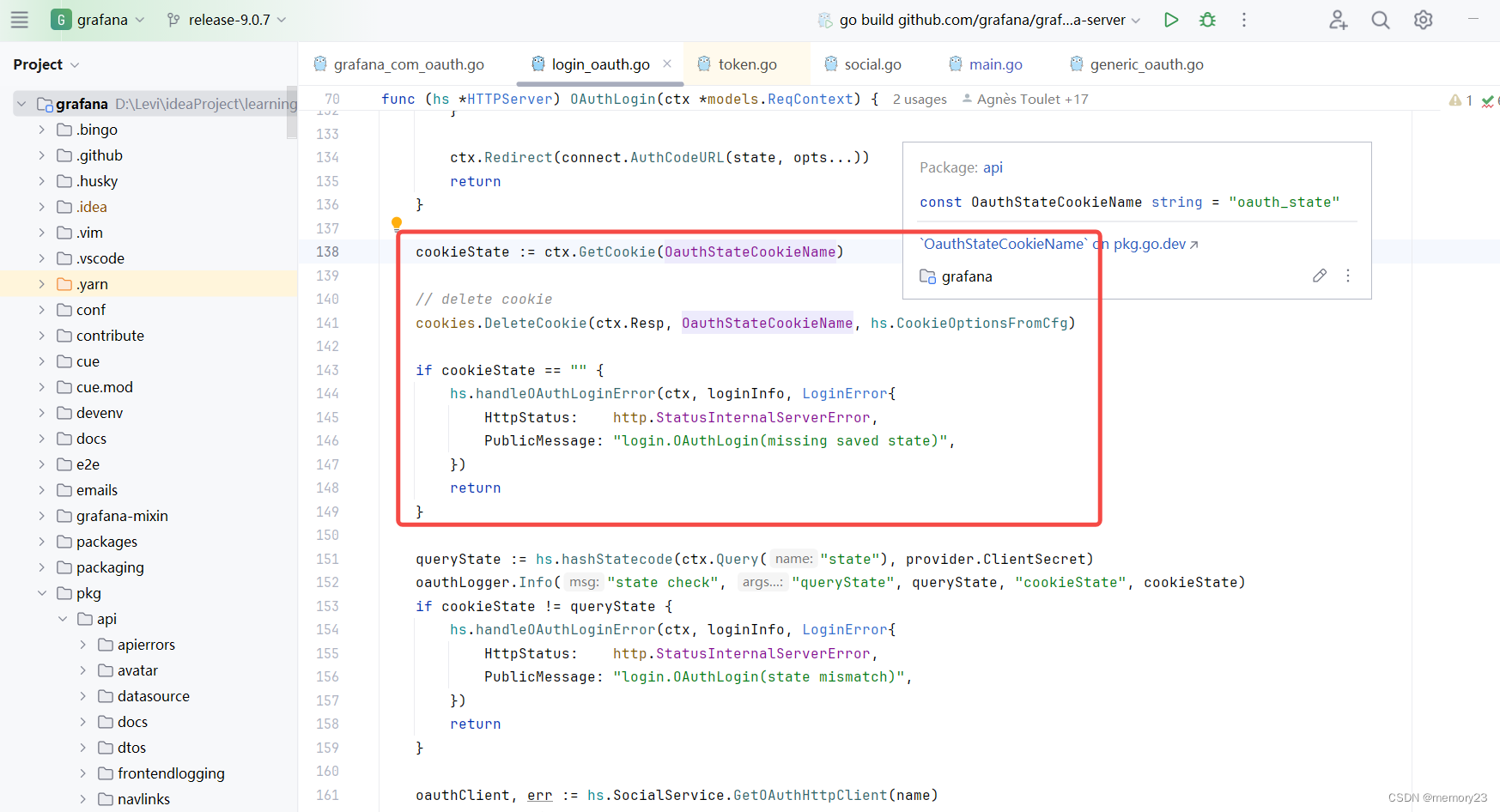Click the lightbulb quick-fix icon

click(397, 224)
